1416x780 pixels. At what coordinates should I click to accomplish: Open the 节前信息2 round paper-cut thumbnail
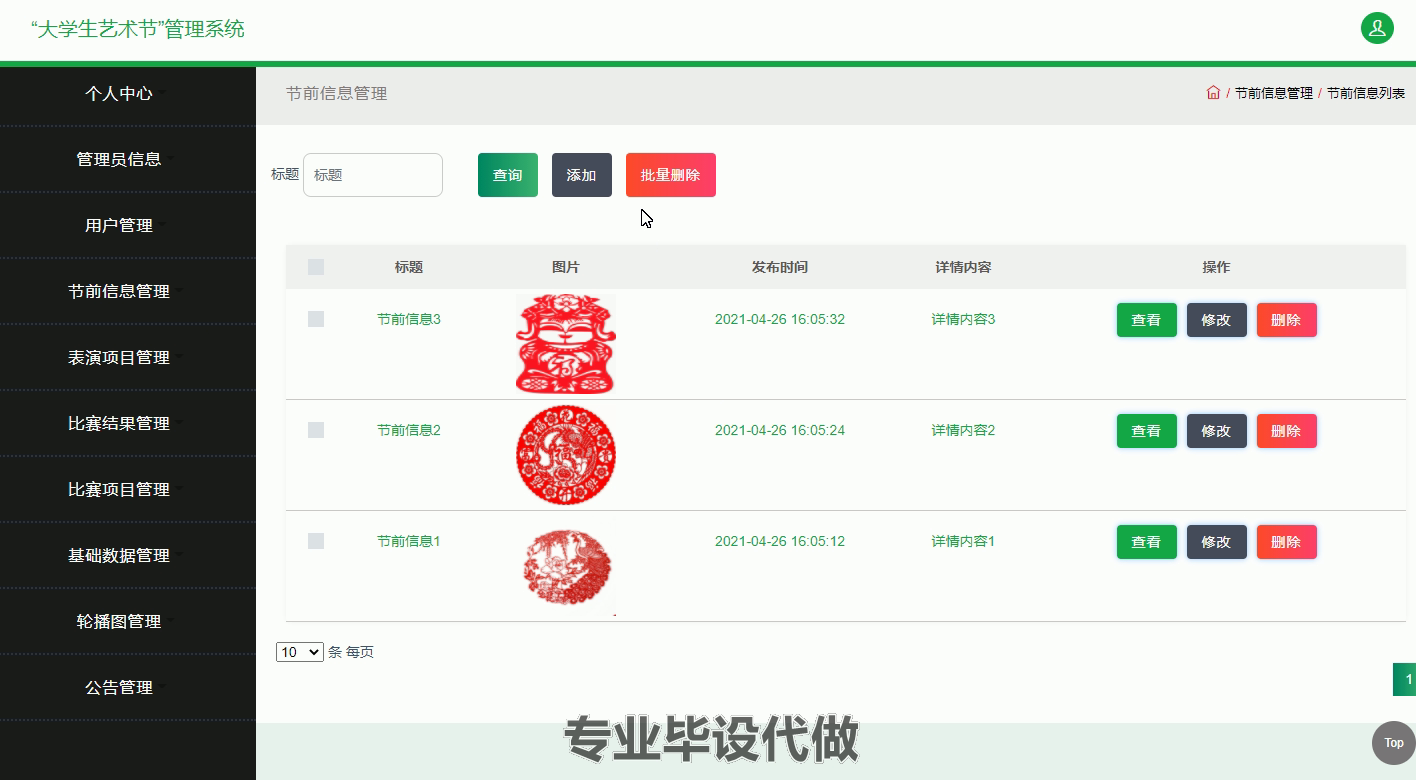pos(566,455)
